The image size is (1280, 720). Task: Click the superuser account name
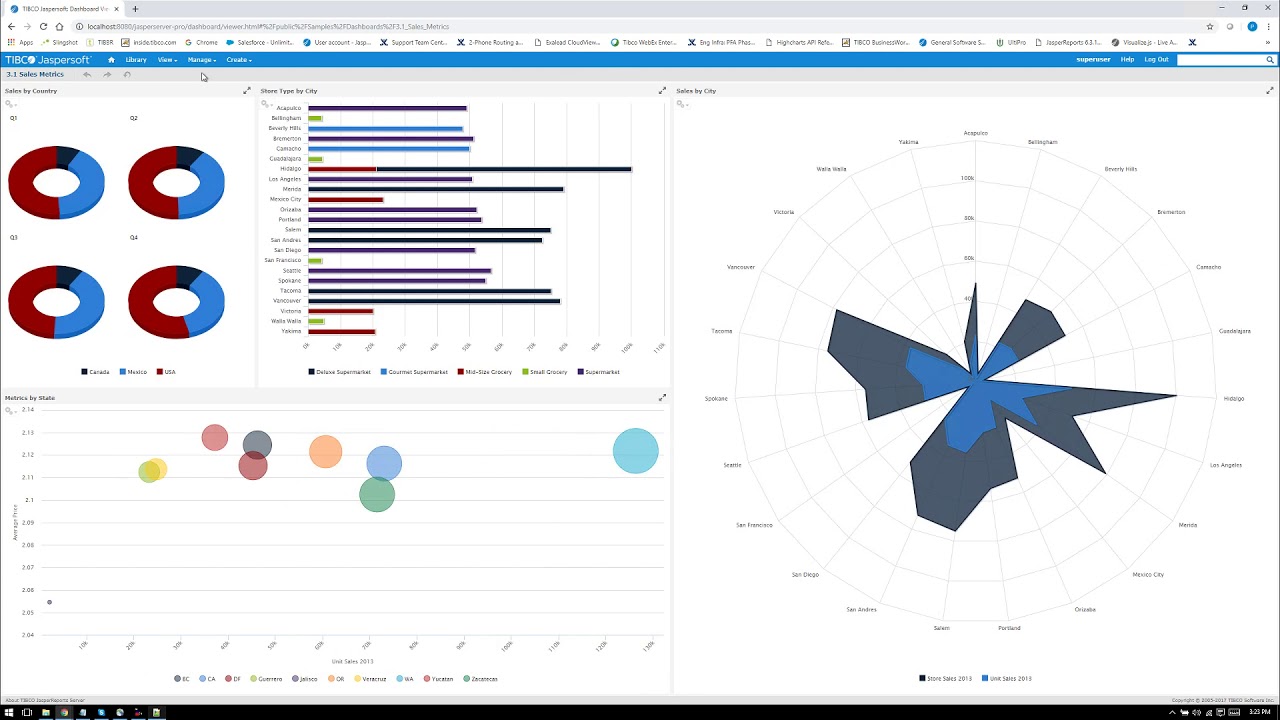click(1093, 60)
